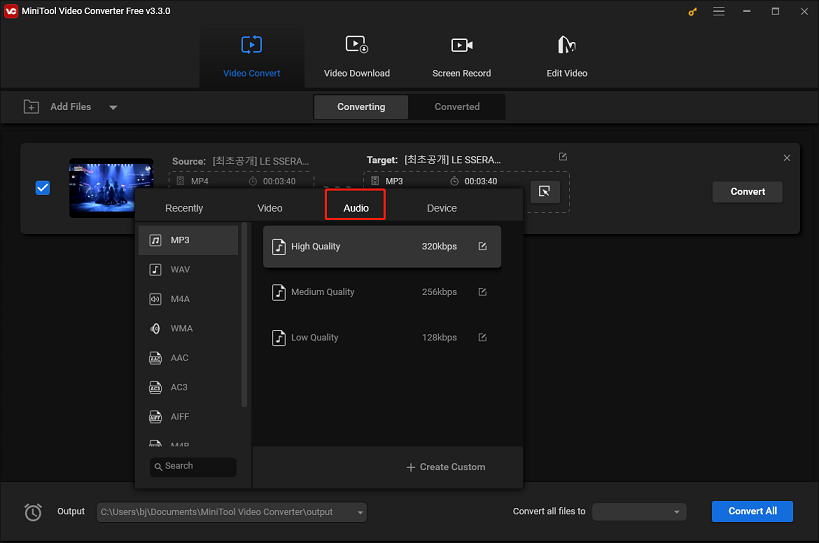Click the AIFF file icon
Image resolution: width=819 pixels, height=543 pixels.
[x=156, y=417]
